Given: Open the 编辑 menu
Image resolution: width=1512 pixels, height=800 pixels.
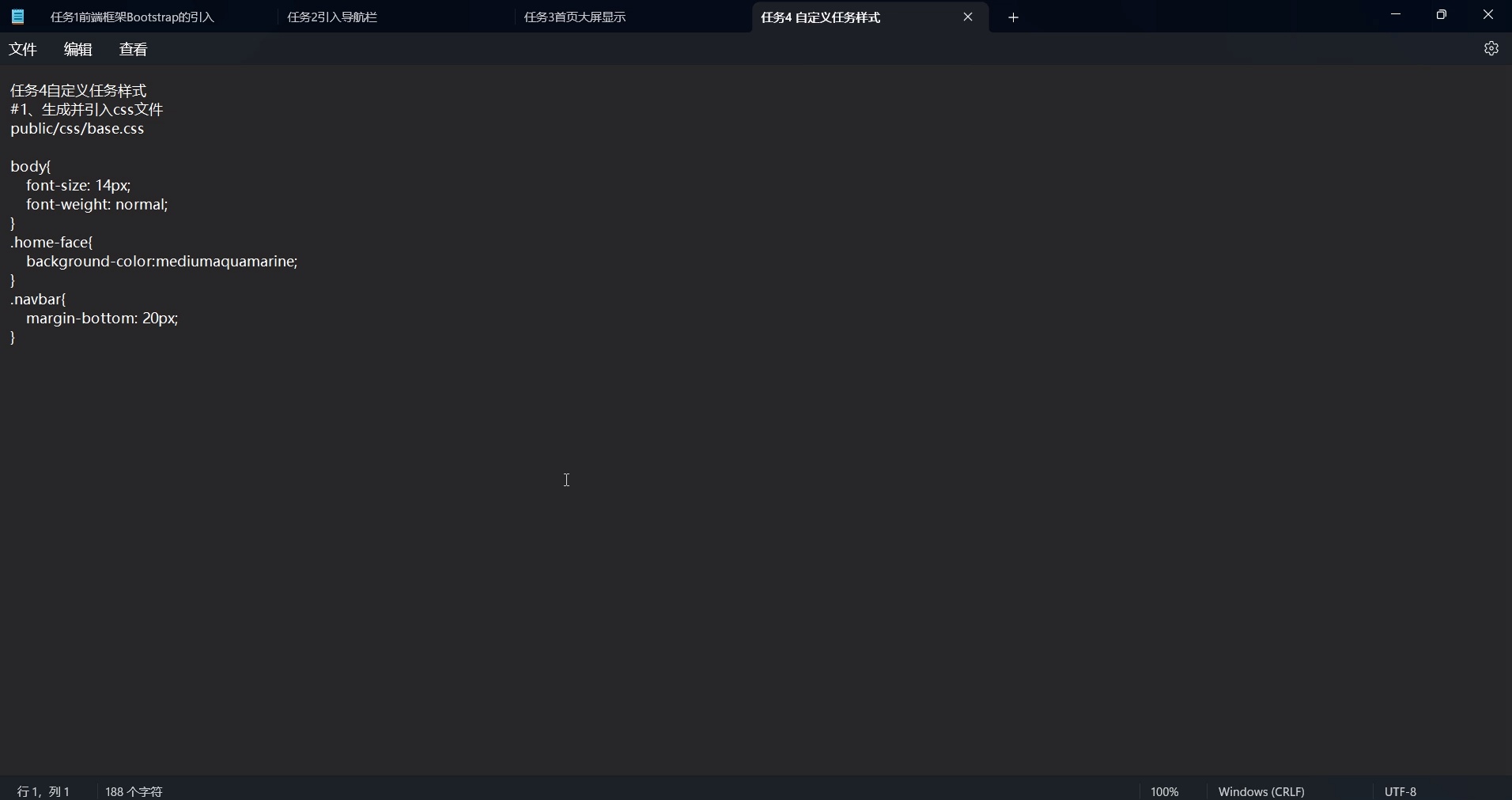Looking at the screenshot, I should (x=77, y=49).
